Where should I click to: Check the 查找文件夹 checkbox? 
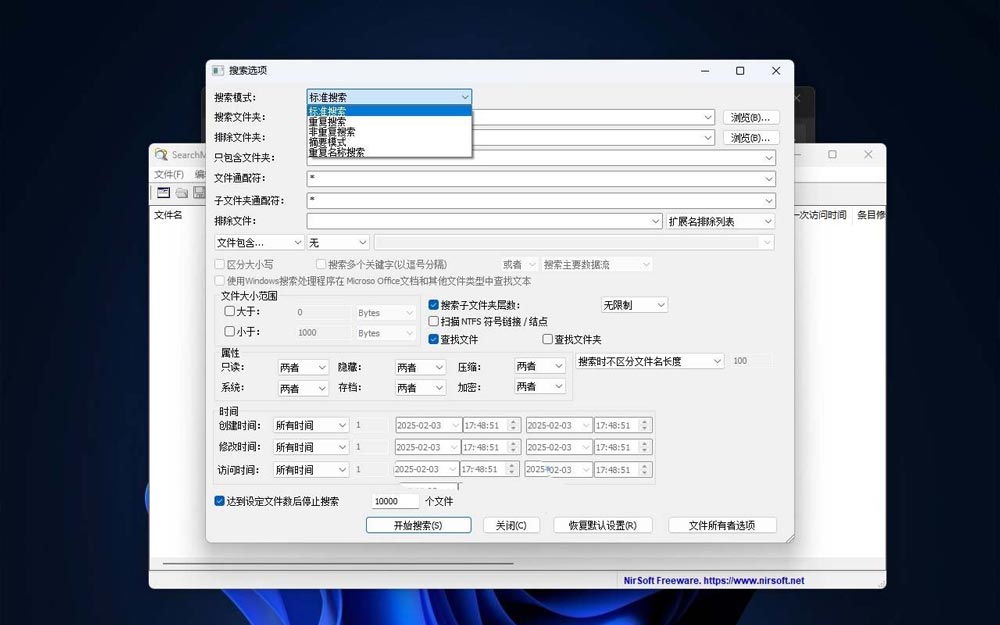coord(547,339)
